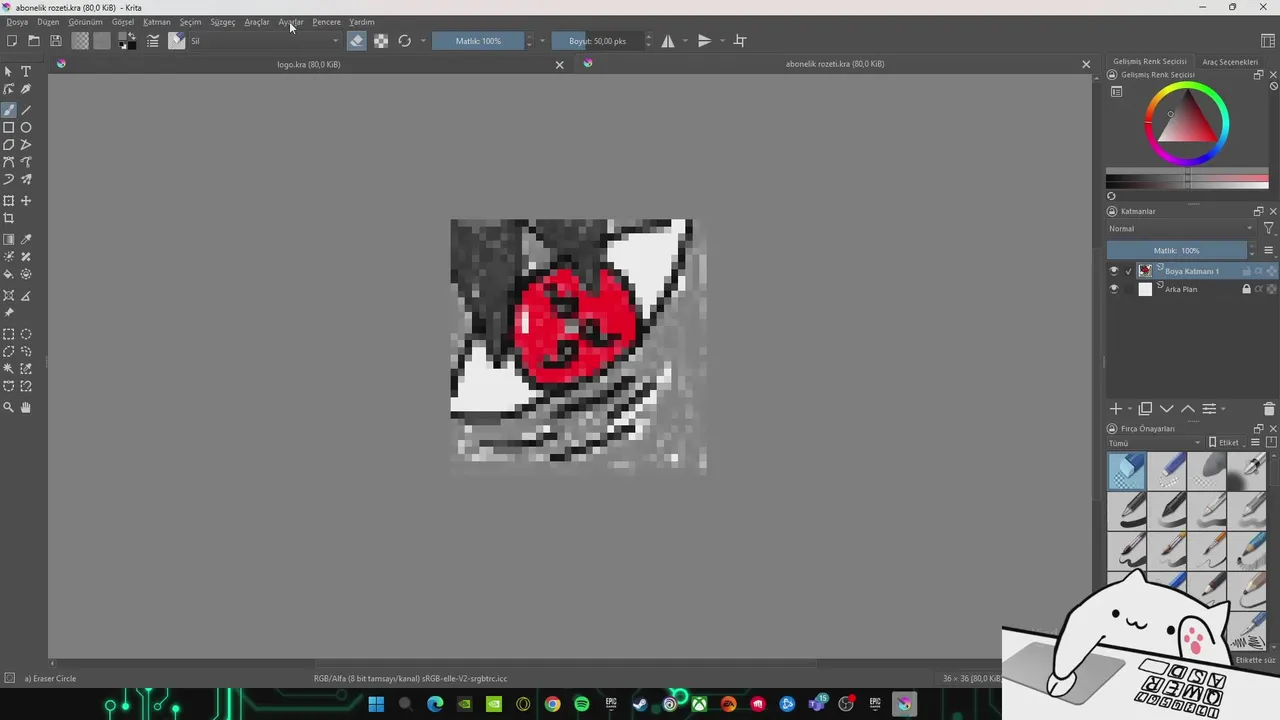Toggle alpha inheritance on Arka Plan layer
Viewport: 1280px width, 720px height.
(x=1258, y=289)
